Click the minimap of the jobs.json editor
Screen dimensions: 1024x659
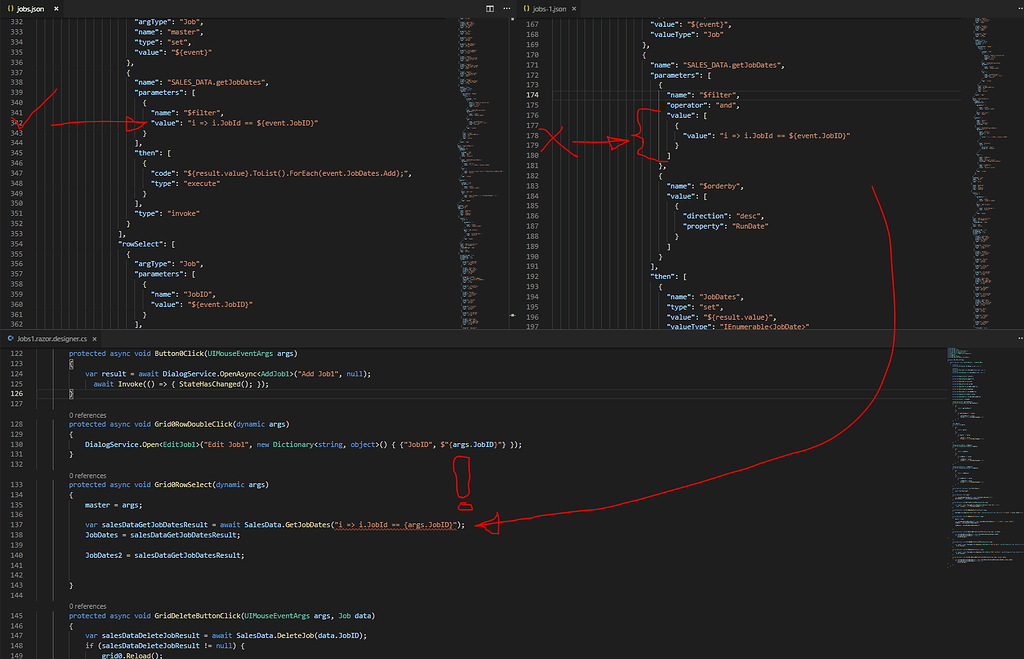pyautogui.click(x=483, y=173)
